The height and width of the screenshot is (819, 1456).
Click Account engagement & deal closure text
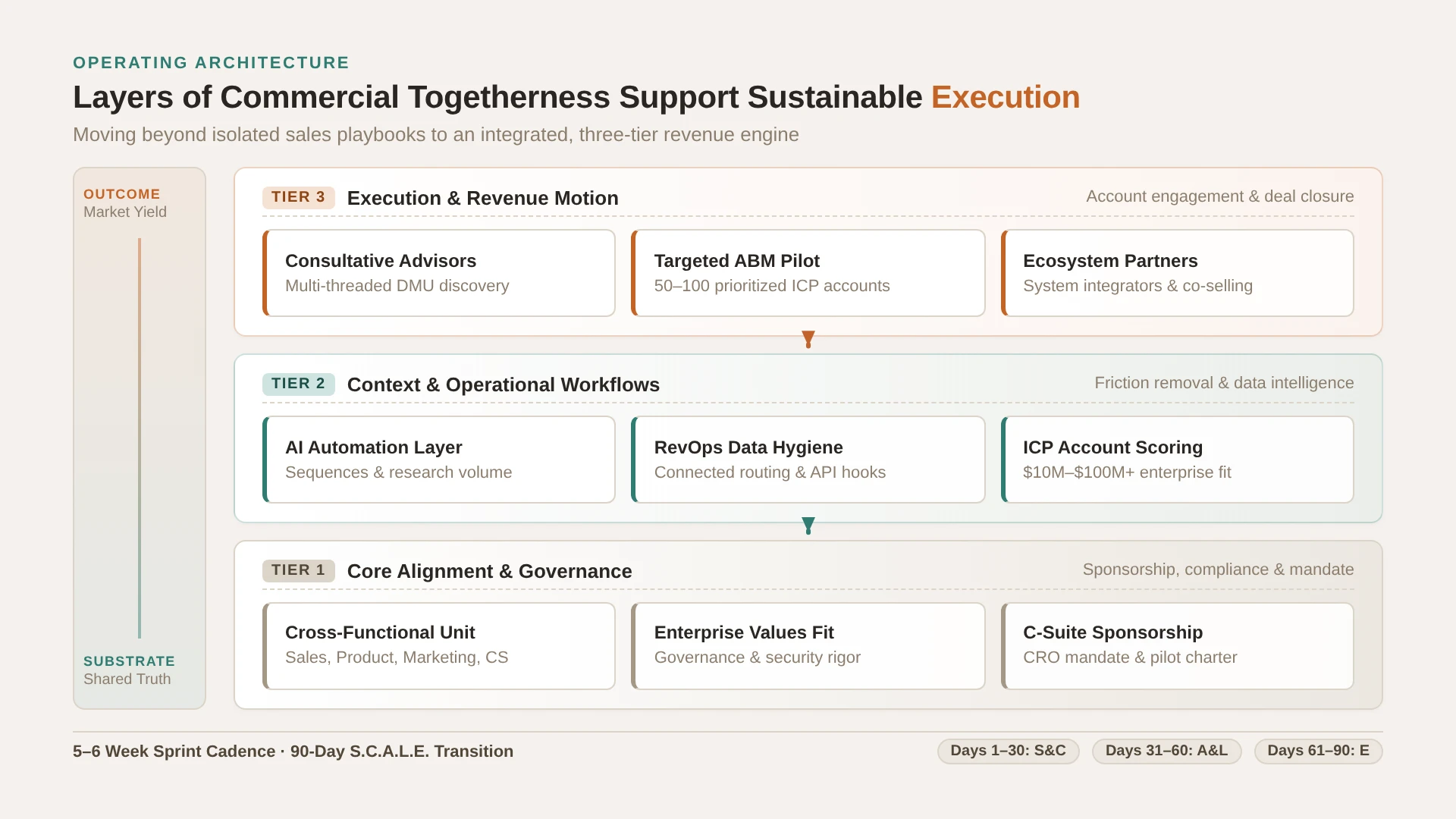pyautogui.click(x=1220, y=196)
